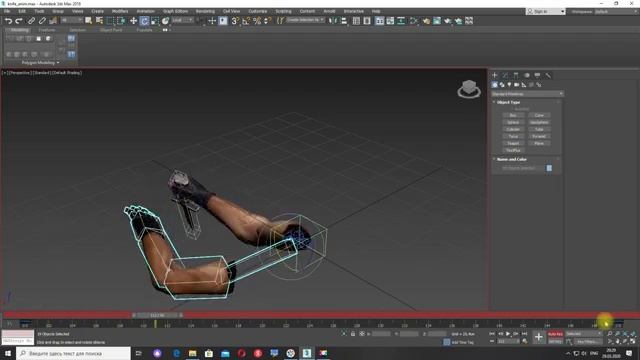Click the Sphere primitive button
640x360 pixels.
(513, 122)
